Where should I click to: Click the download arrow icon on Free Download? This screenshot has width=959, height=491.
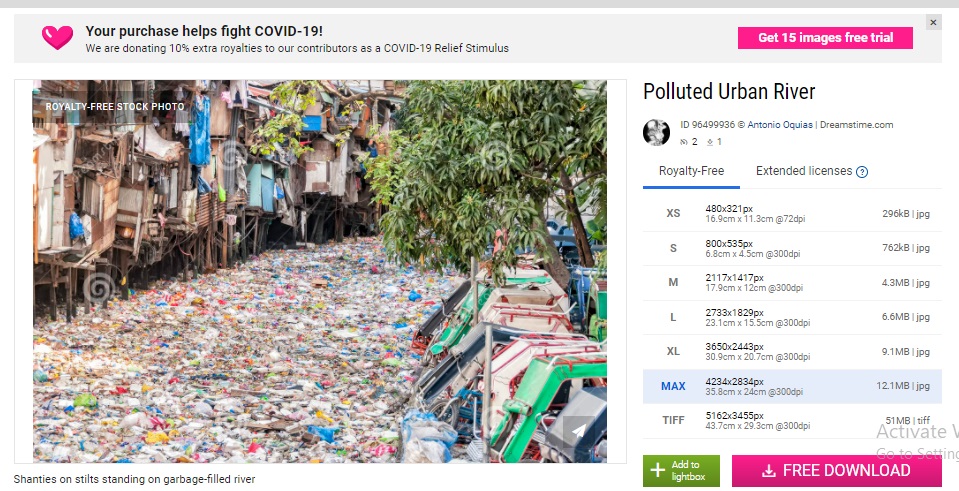tap(769, 471)
